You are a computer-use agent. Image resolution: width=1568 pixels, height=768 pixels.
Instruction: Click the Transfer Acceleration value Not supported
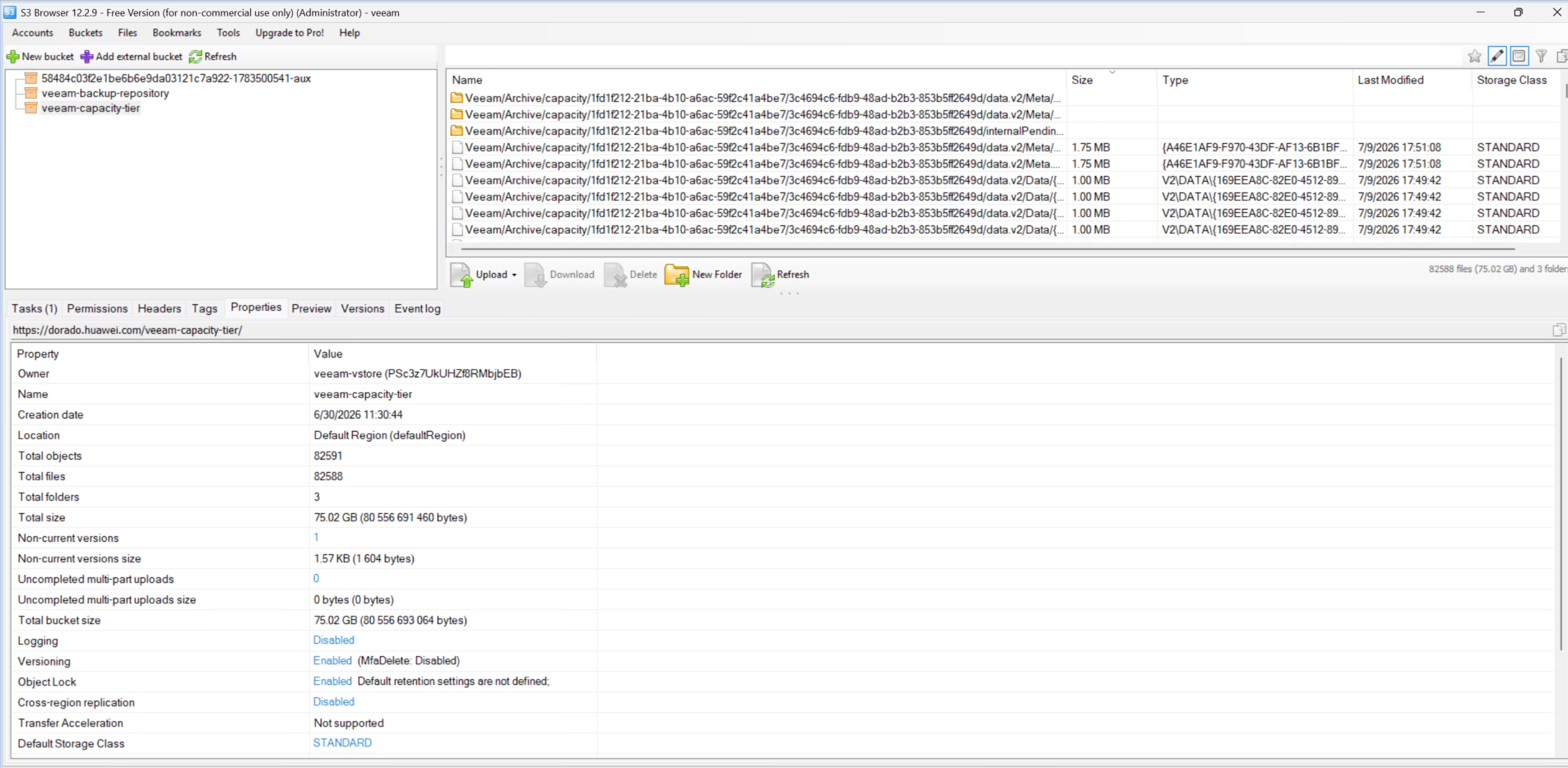click(x=349, y=724)
